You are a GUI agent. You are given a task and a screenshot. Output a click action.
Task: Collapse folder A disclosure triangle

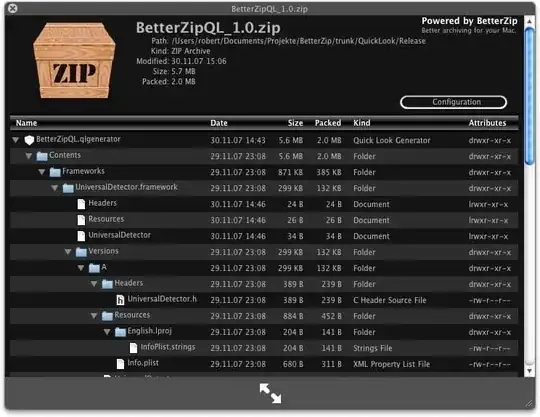coord(81,268)
